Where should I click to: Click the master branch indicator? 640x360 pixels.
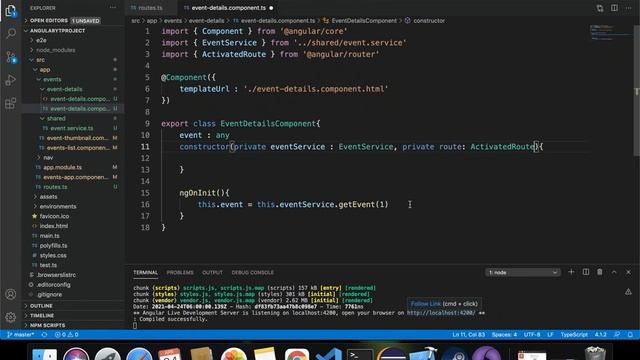point(21,335)
